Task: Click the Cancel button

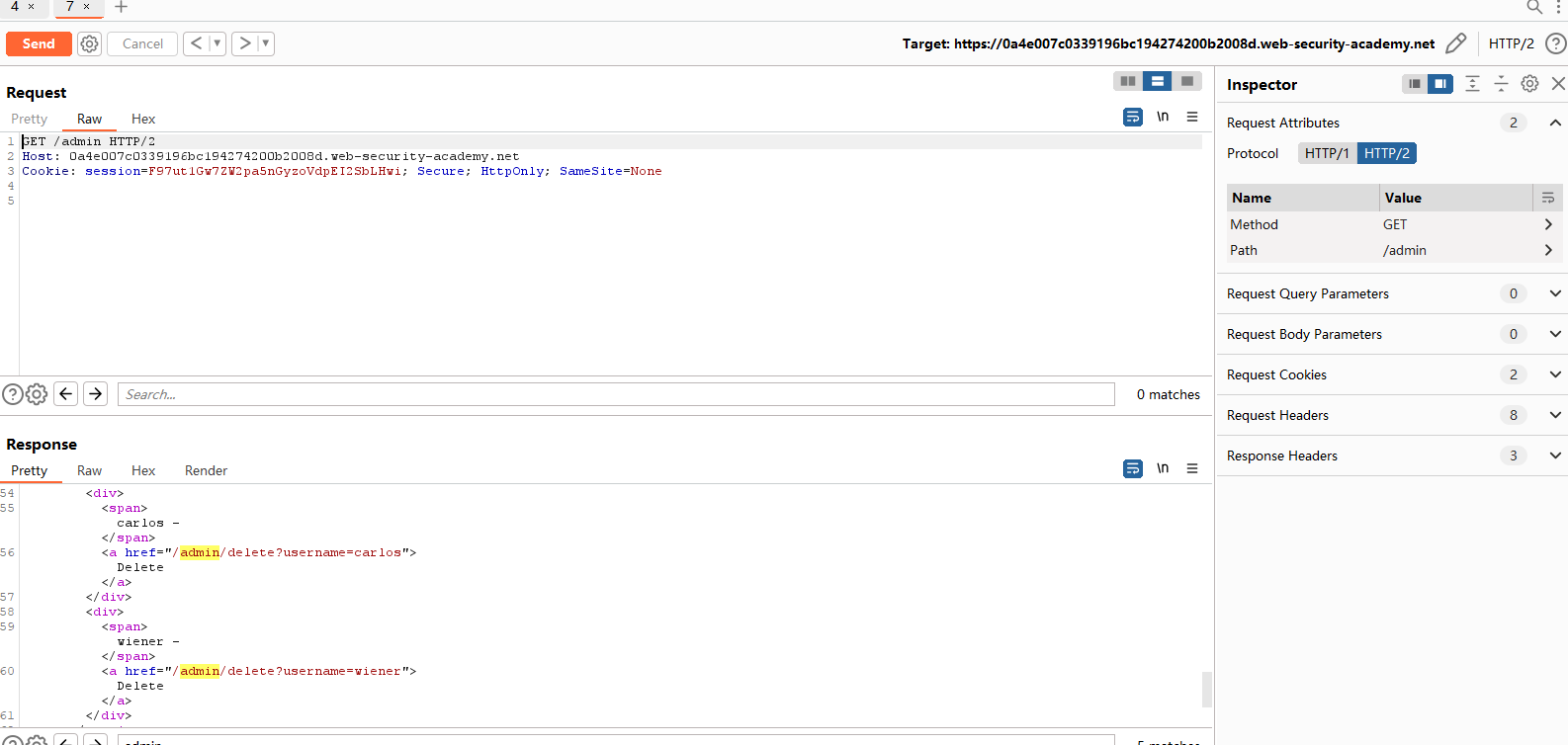Action: (142, 43)
